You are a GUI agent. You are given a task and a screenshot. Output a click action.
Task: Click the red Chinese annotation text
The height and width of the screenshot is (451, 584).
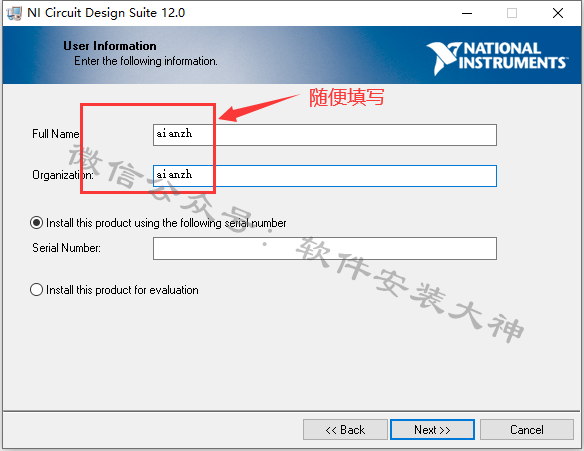pos(346,97)
